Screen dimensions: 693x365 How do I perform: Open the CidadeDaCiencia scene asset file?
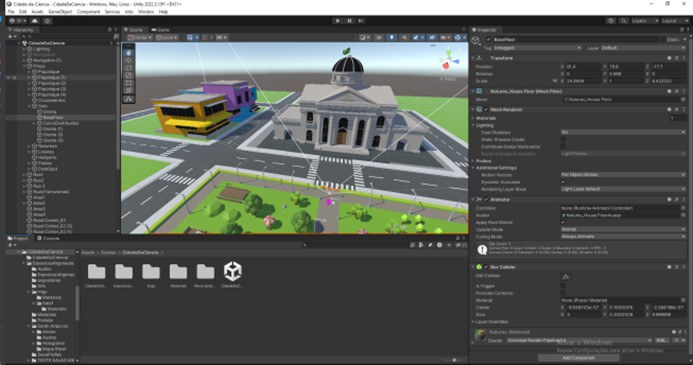click(x=232, y=271)
